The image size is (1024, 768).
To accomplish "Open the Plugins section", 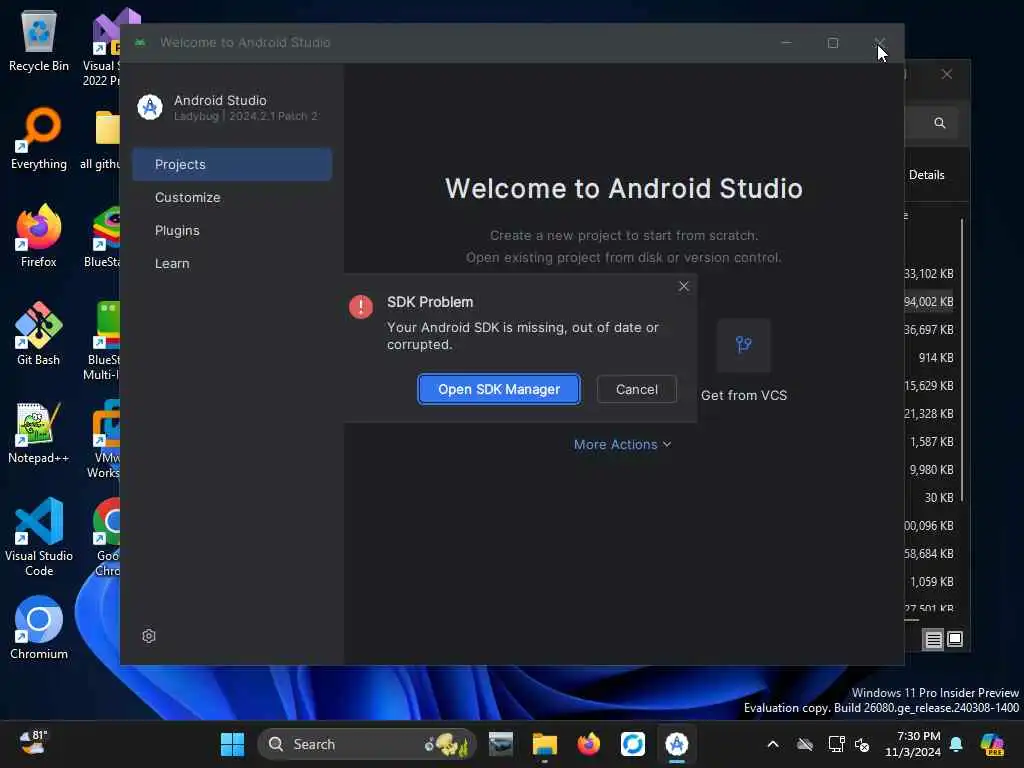I will (x=177, y=231).
